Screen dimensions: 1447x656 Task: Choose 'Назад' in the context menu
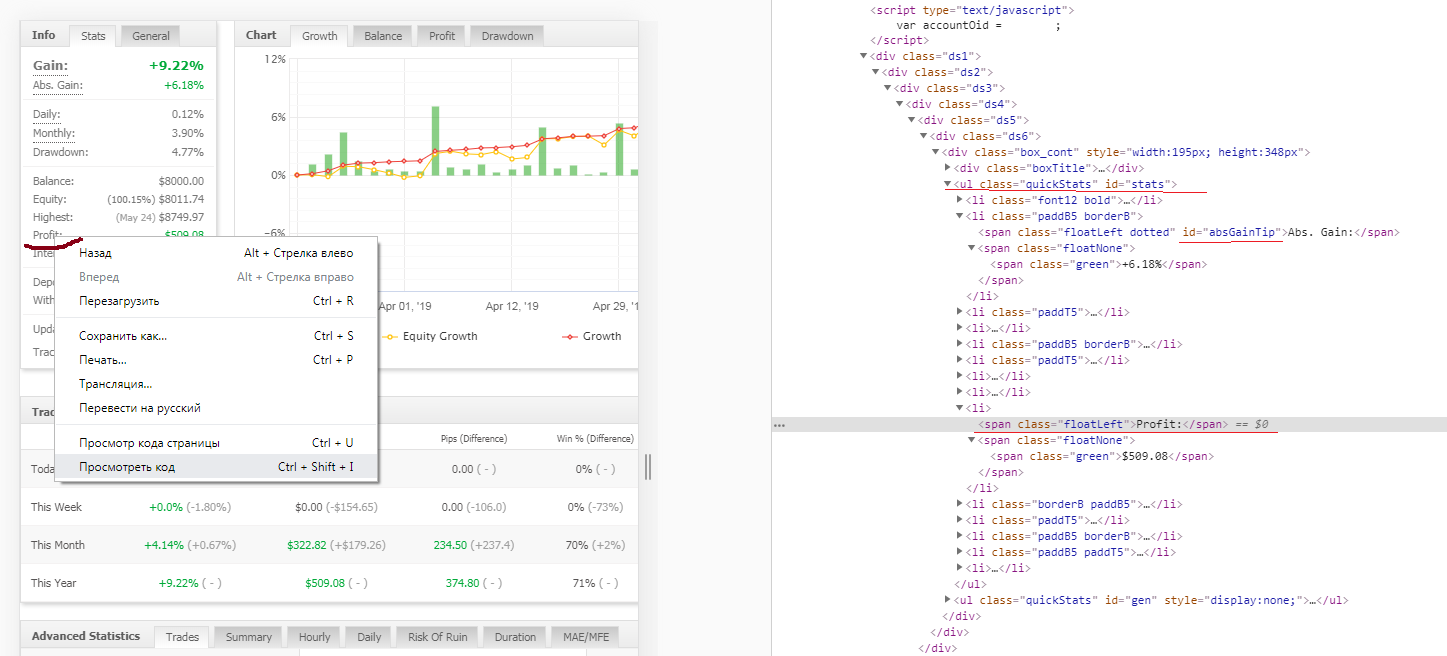click(x=216, y=253)
